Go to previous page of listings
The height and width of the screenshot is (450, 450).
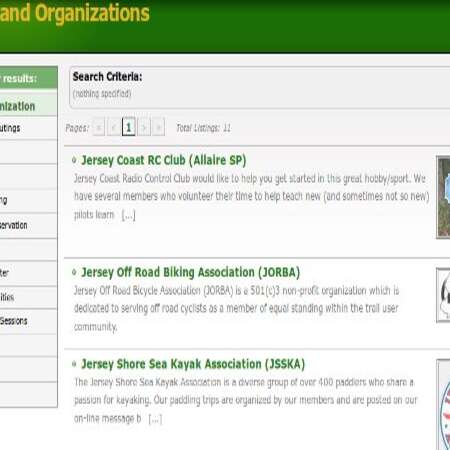(114, 127)
